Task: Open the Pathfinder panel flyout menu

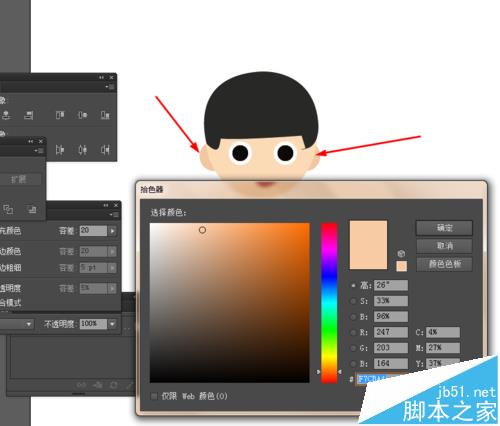Action: pos(39,151)
